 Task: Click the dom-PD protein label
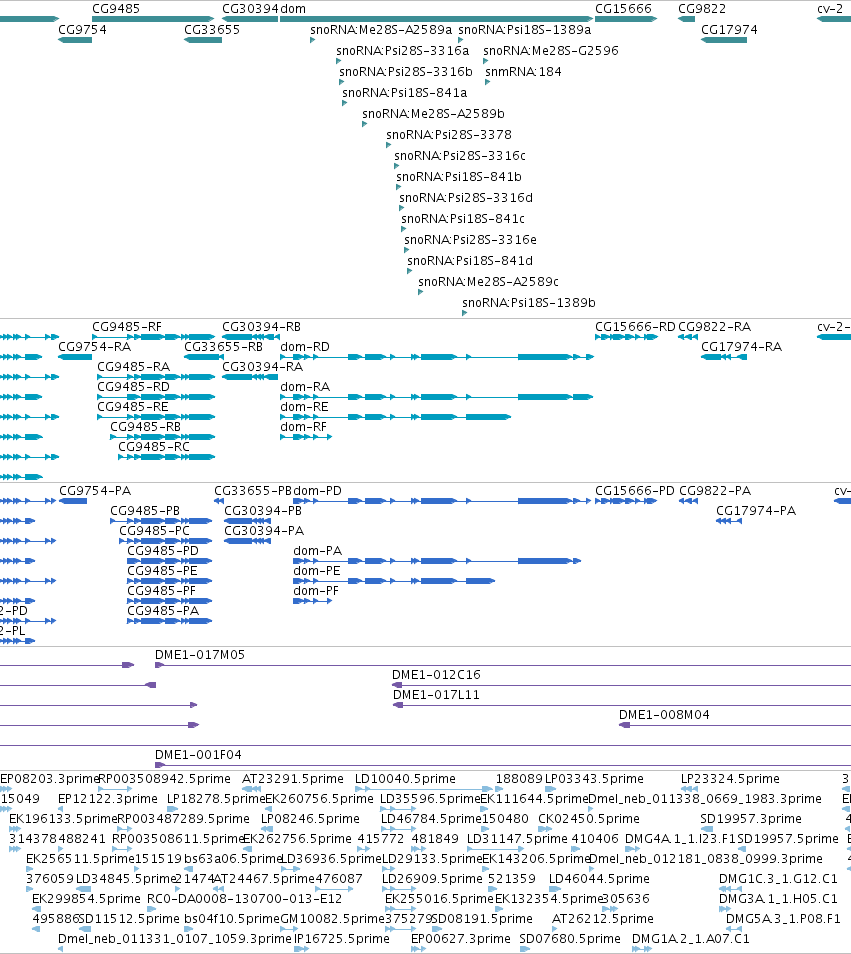click(318, 490)
